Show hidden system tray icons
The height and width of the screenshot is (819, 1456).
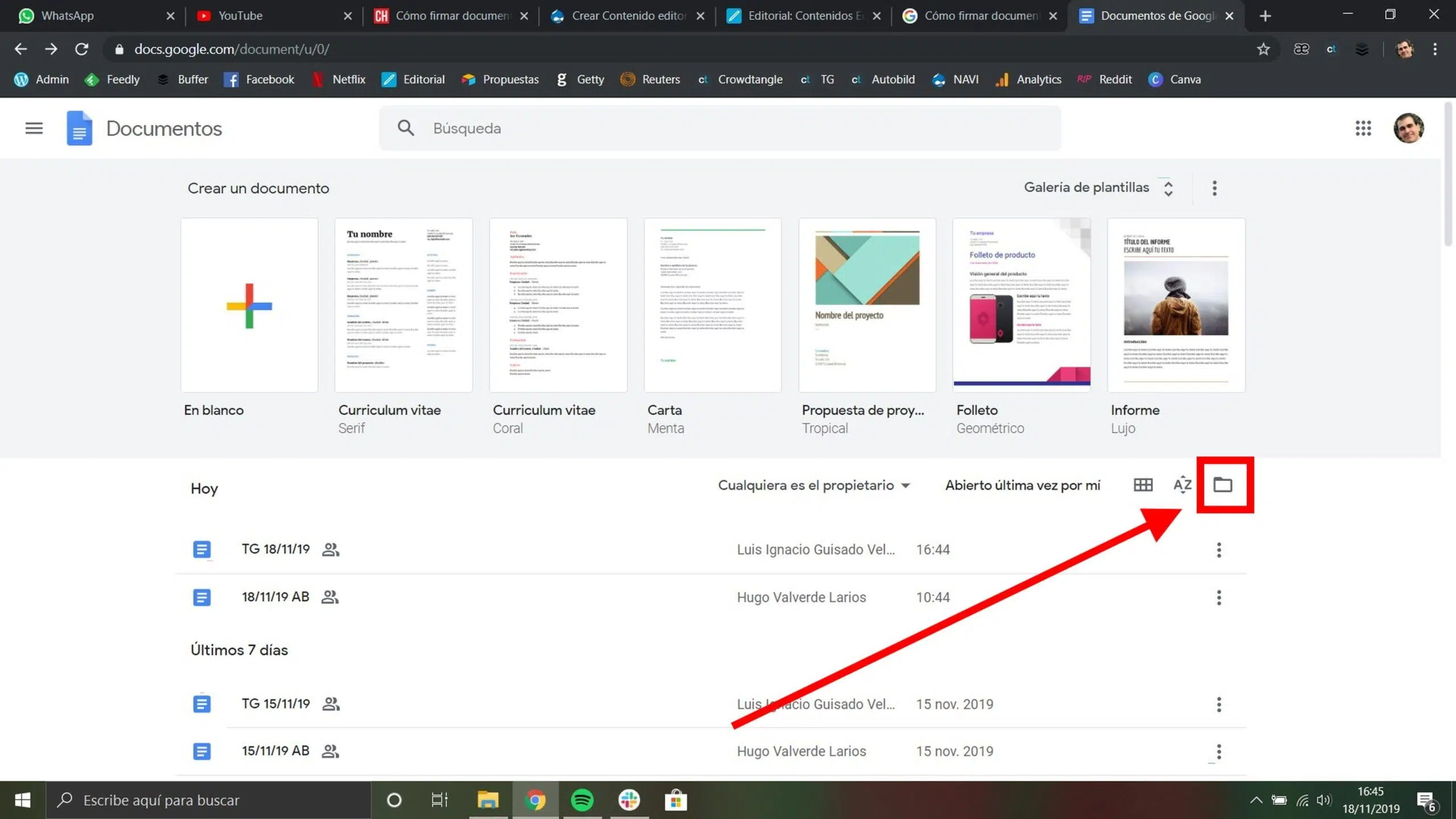[x=1256, y=800]
